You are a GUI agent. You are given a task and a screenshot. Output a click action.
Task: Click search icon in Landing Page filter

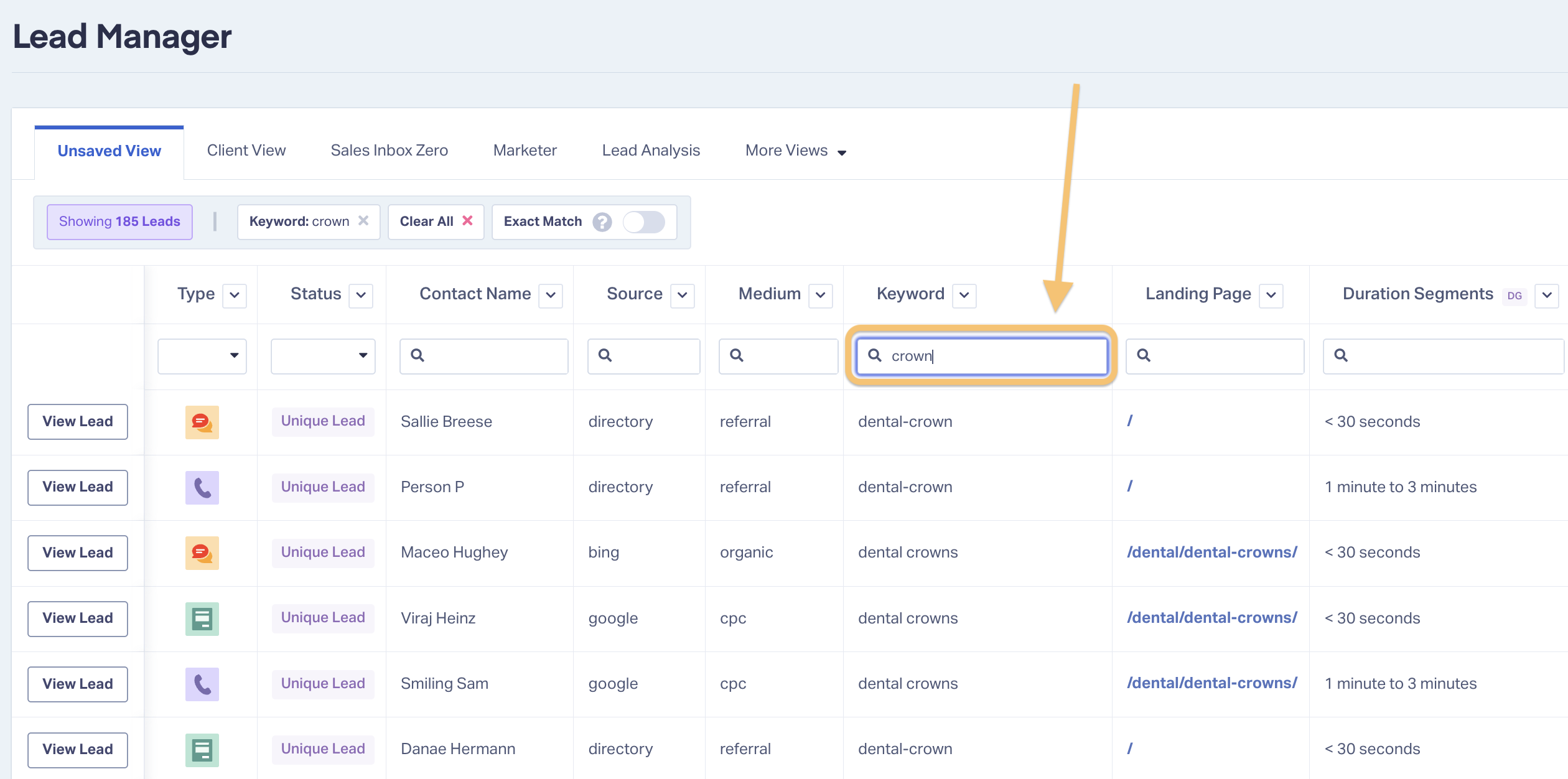click(1144, 355)
